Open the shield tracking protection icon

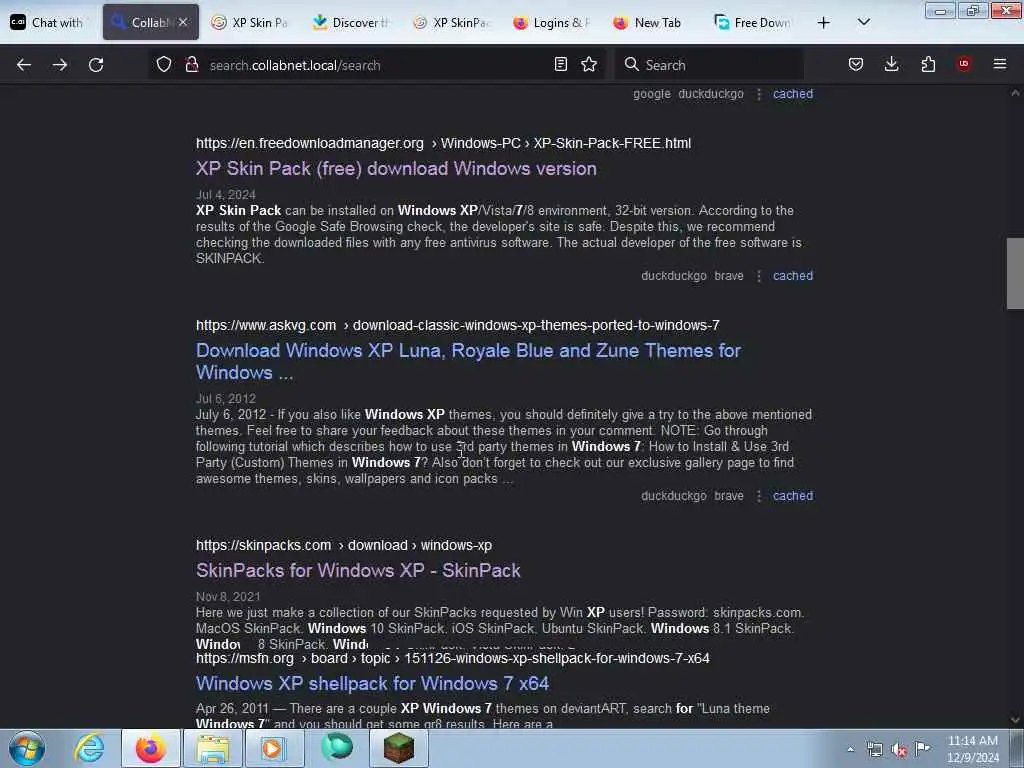(x=164, y=64)
